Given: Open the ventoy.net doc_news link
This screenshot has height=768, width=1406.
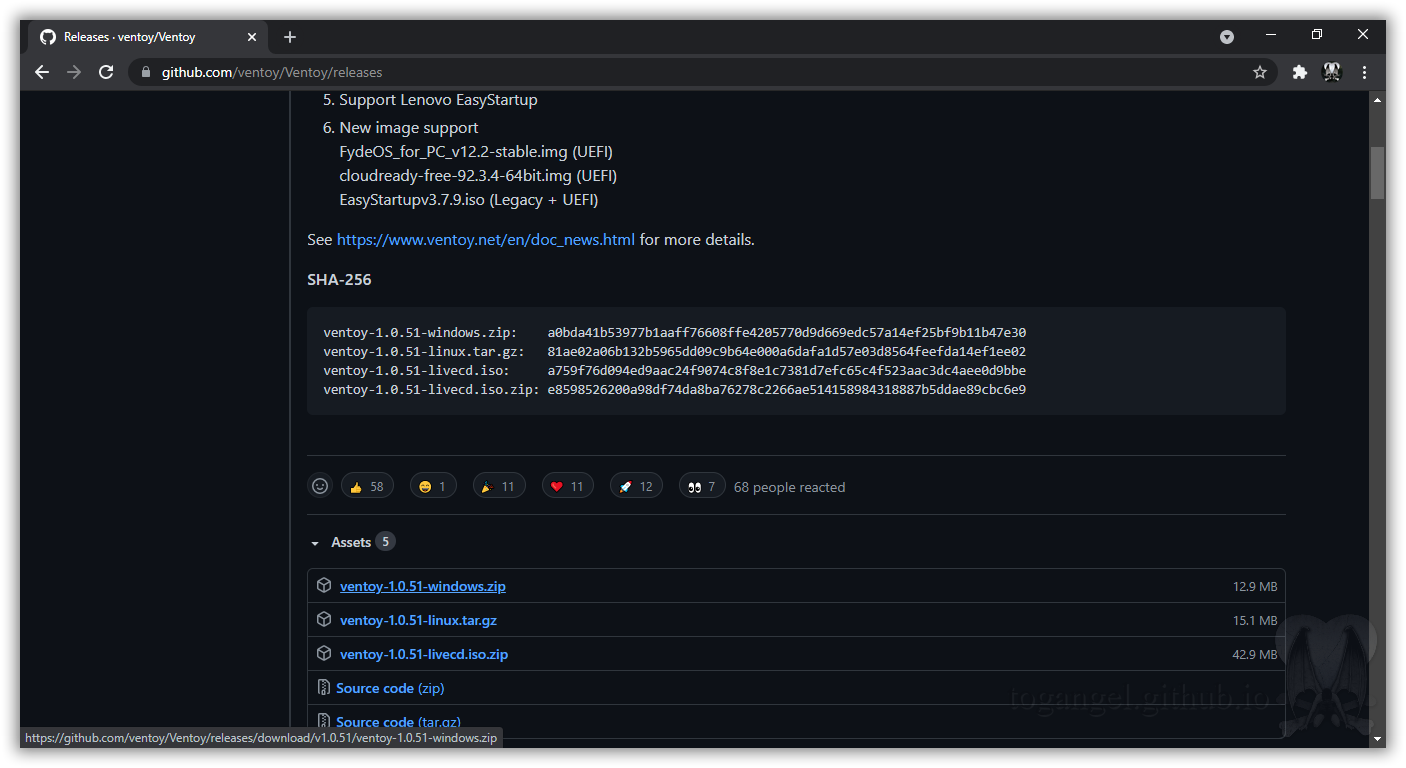Looking at the screenshot, I should pos(486,240).
